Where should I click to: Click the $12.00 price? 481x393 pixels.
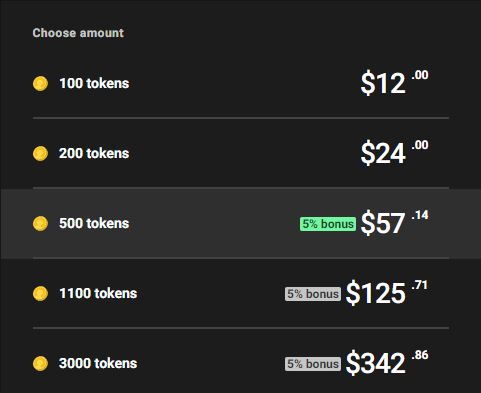pyautogui.click(x=394, y=82)
